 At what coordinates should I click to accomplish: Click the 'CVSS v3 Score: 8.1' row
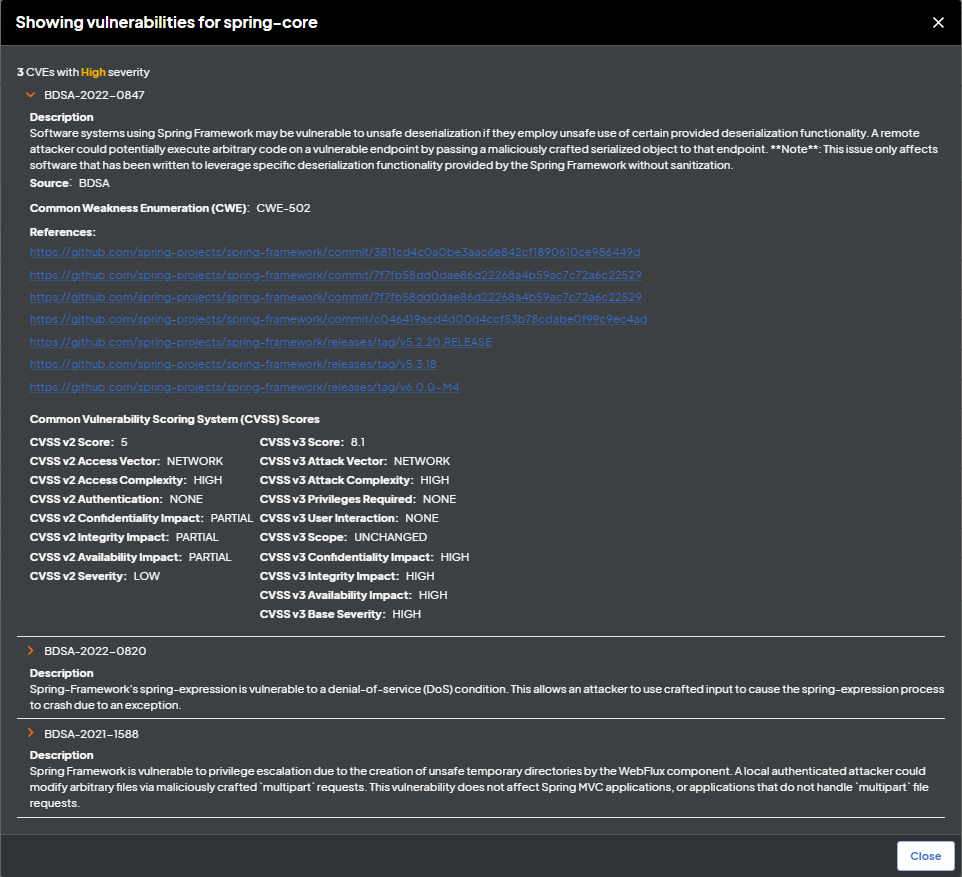312,442
